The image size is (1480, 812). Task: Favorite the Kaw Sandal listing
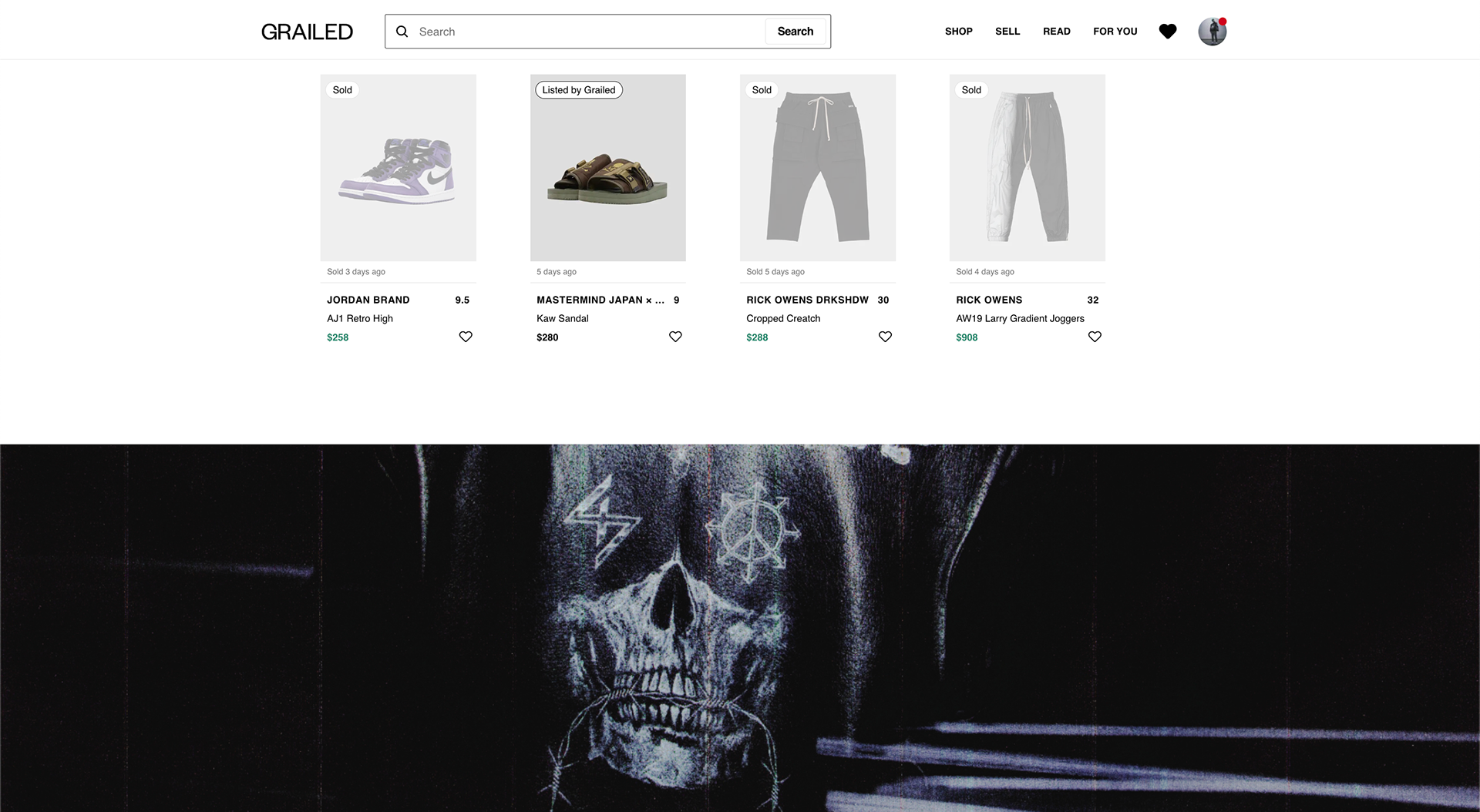tap(675, 337)
